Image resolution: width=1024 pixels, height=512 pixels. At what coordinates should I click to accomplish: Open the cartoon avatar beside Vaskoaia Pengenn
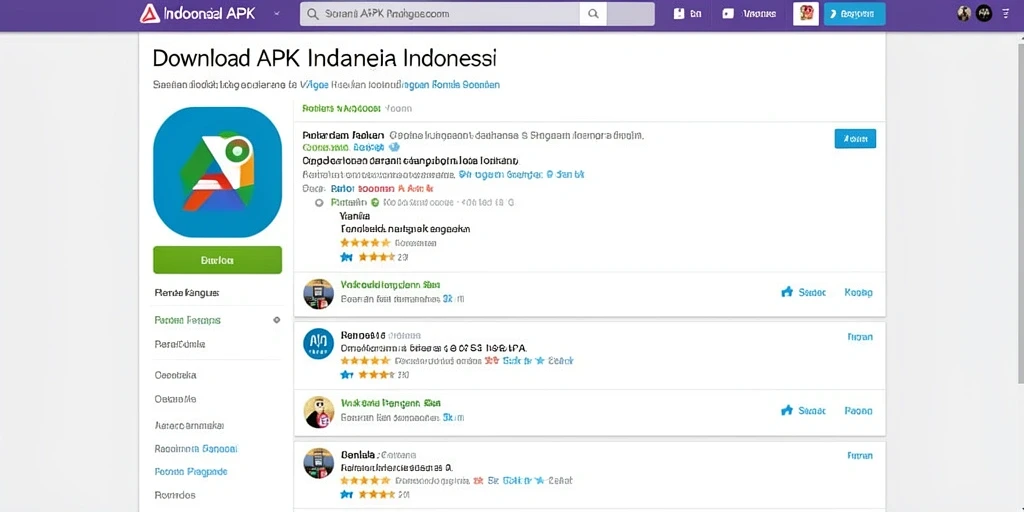[x=319, y=412]
